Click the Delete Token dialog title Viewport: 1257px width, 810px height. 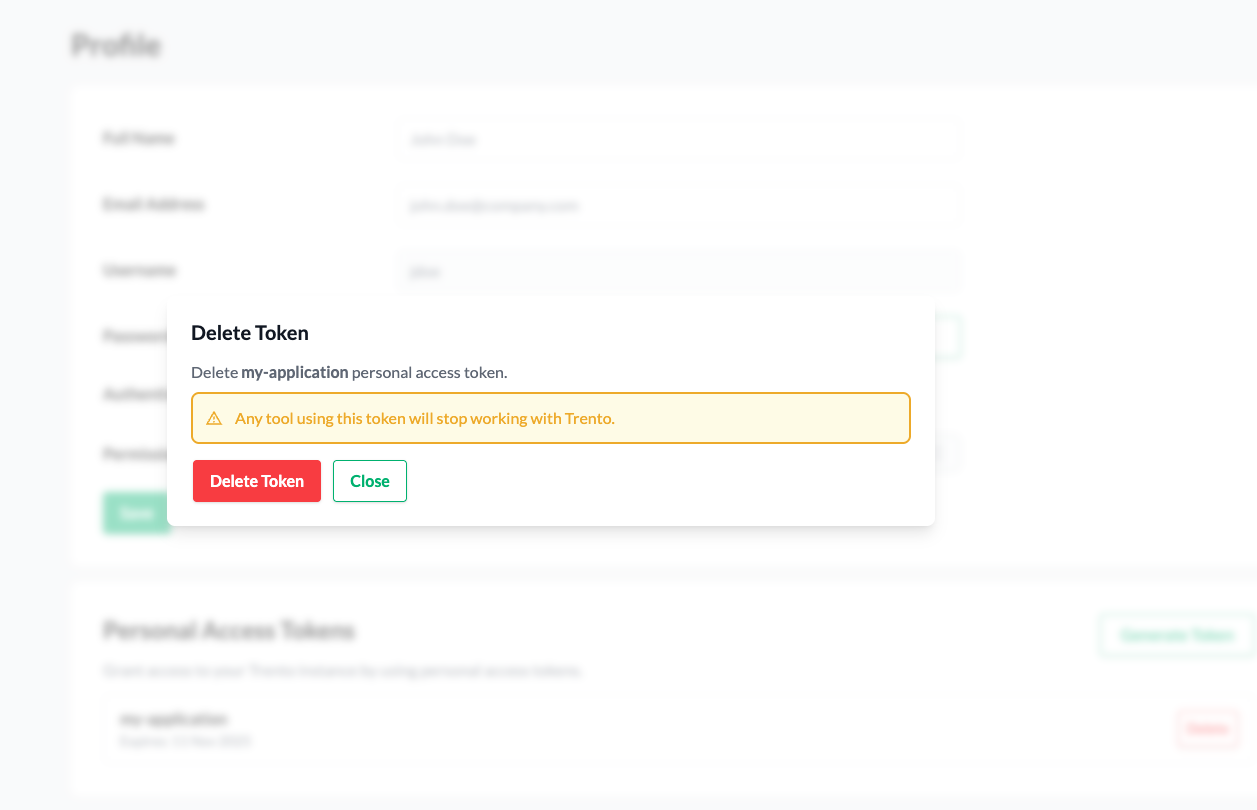[250, 333]
